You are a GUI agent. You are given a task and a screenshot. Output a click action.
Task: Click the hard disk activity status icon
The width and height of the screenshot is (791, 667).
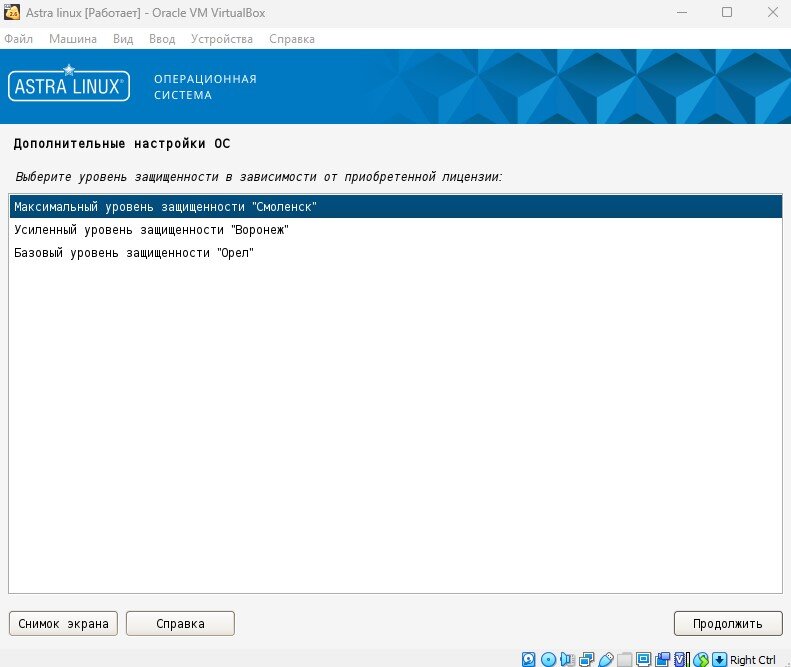[528, 659]
